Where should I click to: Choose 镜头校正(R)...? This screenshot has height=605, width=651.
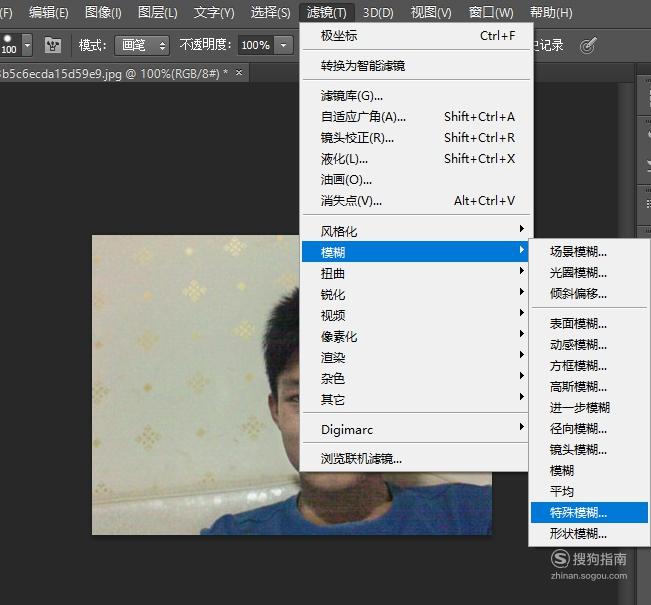click(x=417, y=137)
